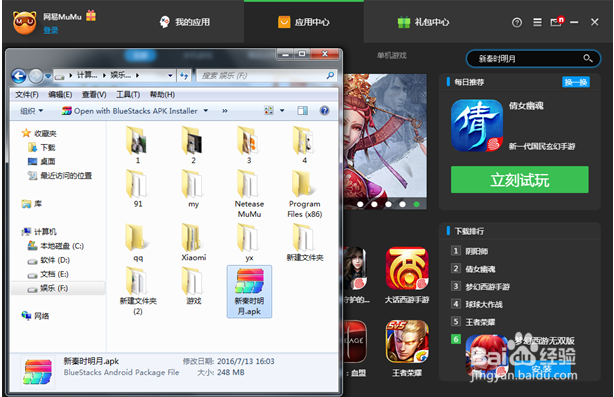Select 阴阳师 in download ranking

[x=476, y=251]
